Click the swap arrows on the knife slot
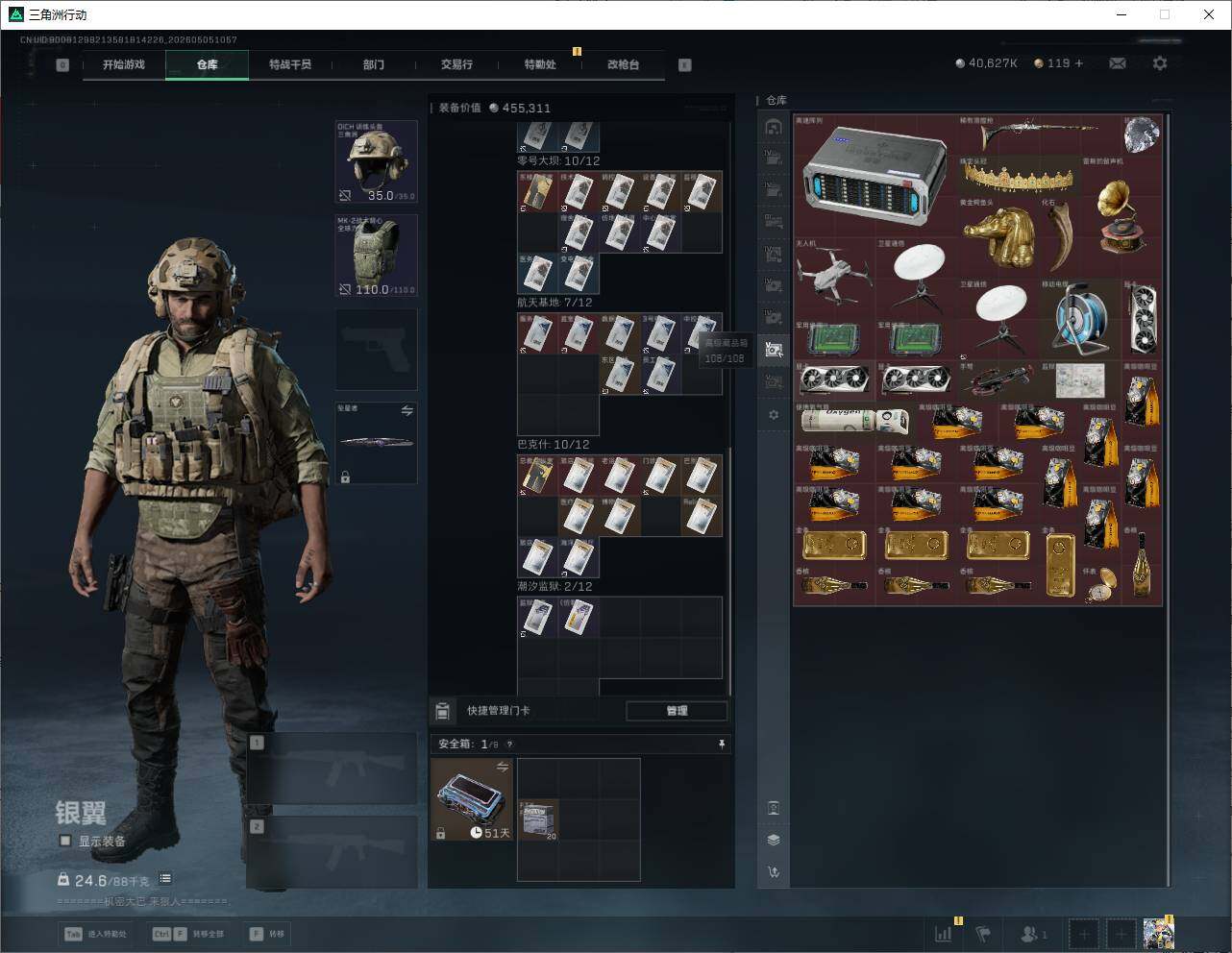Screen dimensions: 1232x953 tap(407, 410)
